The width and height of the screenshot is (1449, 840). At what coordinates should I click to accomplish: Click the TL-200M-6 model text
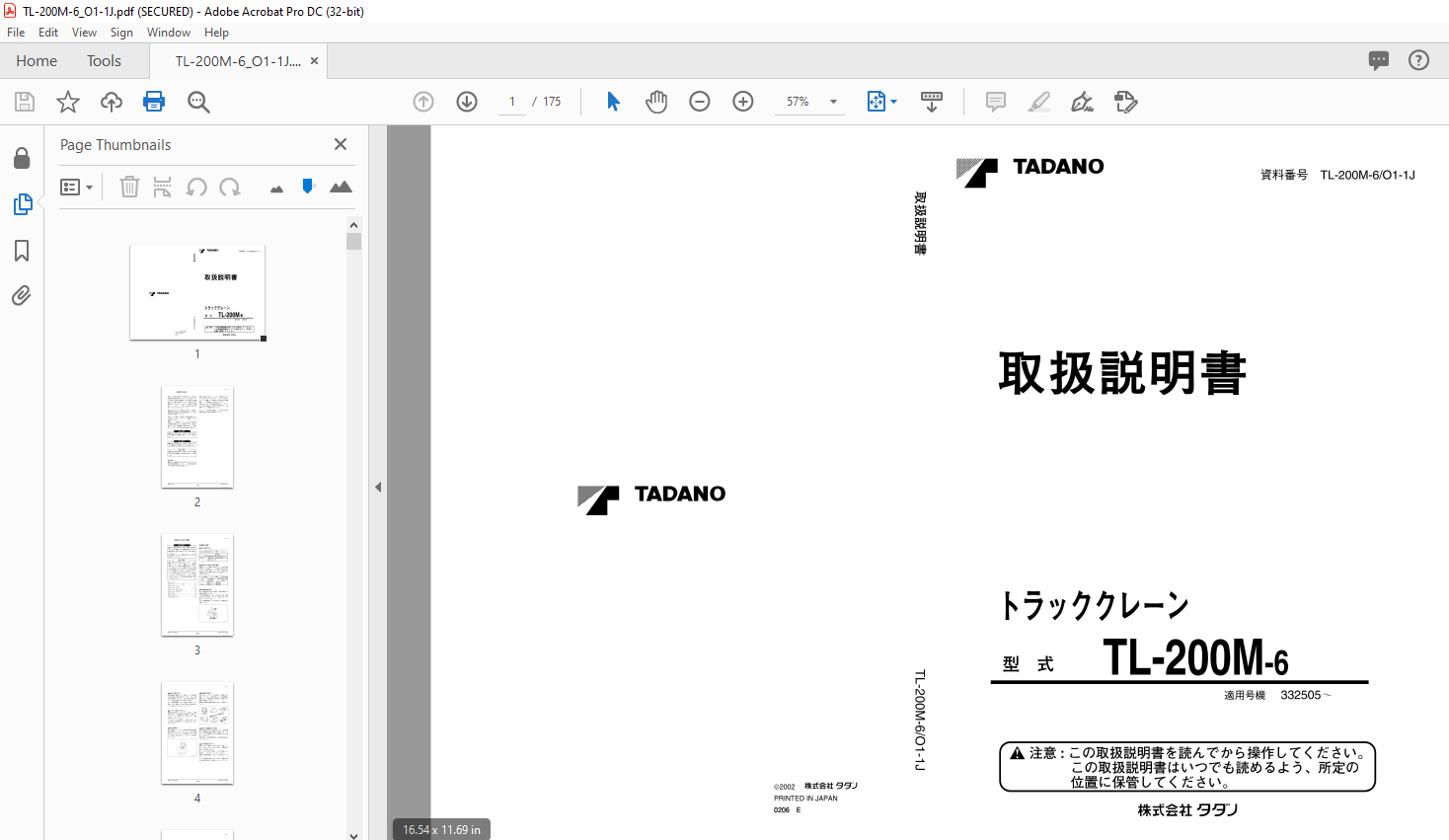pyautogui.click(x=1195, y=657)
